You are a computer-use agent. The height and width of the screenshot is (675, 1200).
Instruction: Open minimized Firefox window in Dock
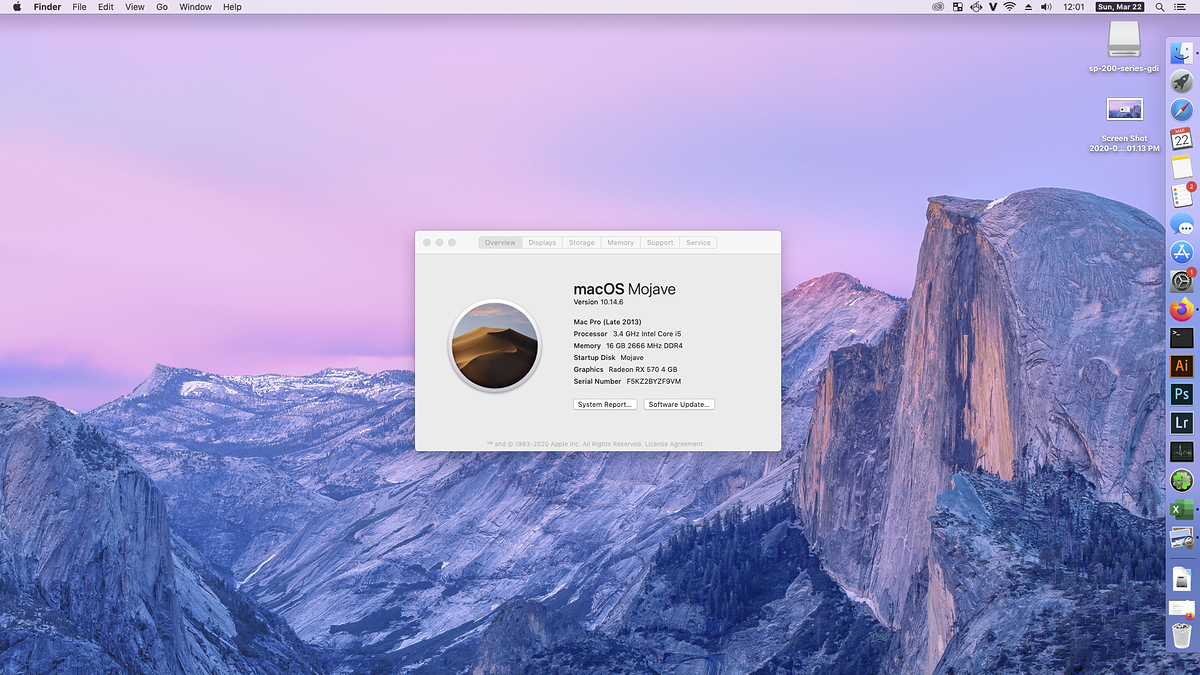pos(1182,609)
